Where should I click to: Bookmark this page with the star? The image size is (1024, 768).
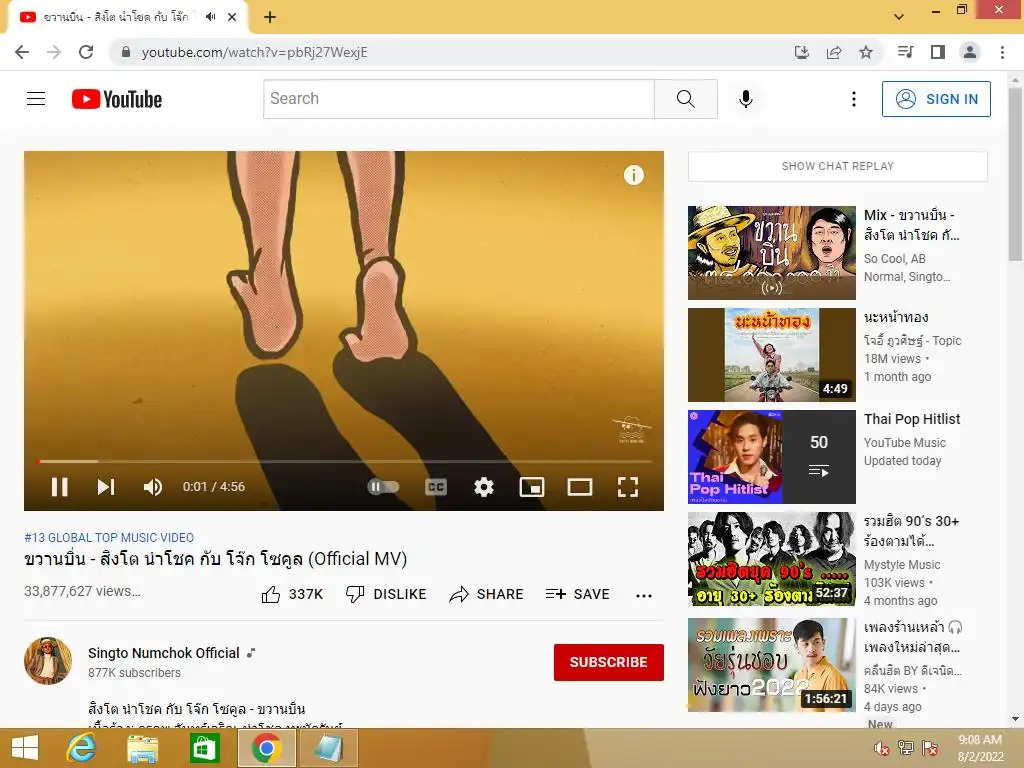(x=866, y=52)
